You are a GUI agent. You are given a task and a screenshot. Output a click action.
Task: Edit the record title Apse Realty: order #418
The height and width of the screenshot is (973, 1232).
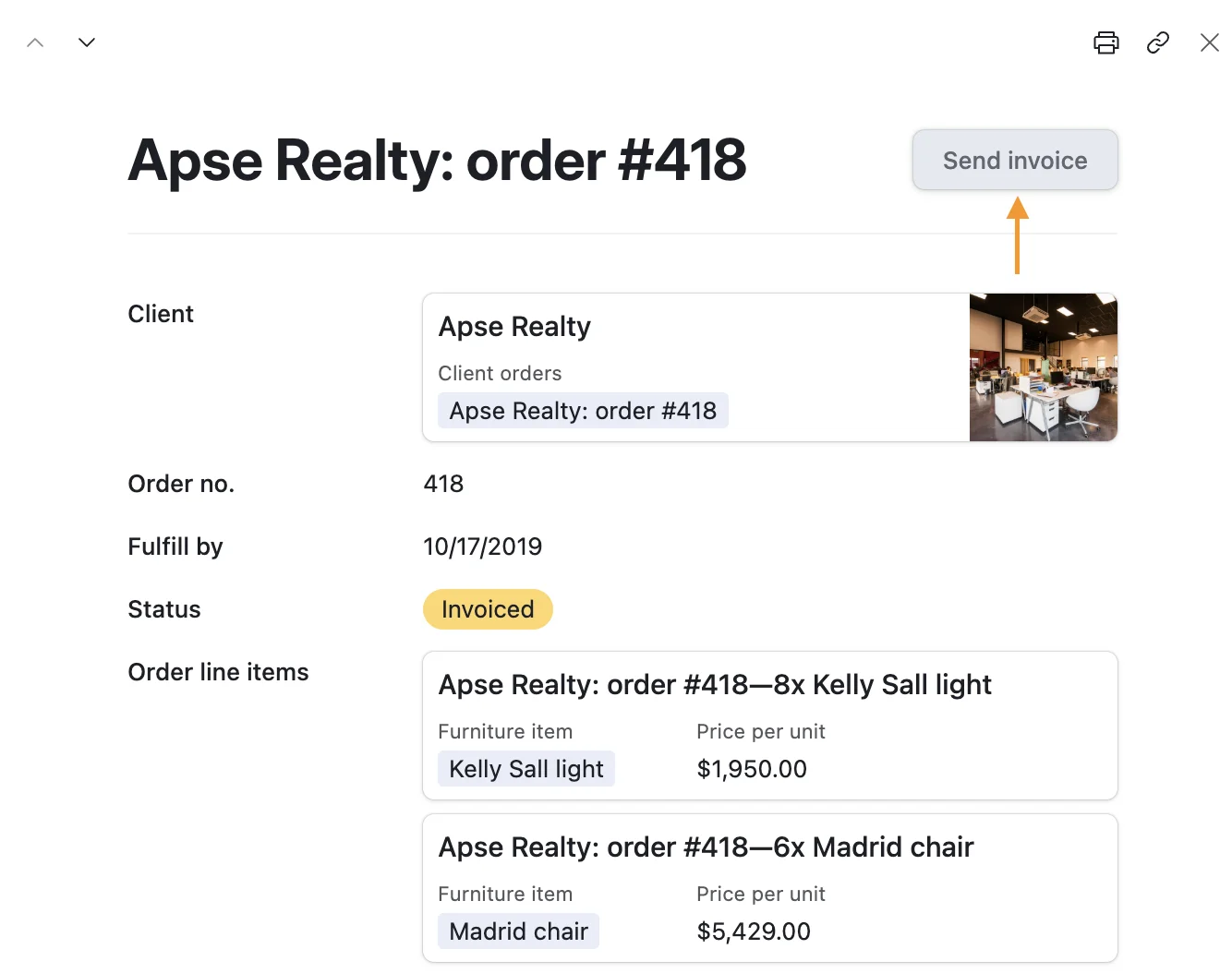pyautogui.click(x=437, y=161)
